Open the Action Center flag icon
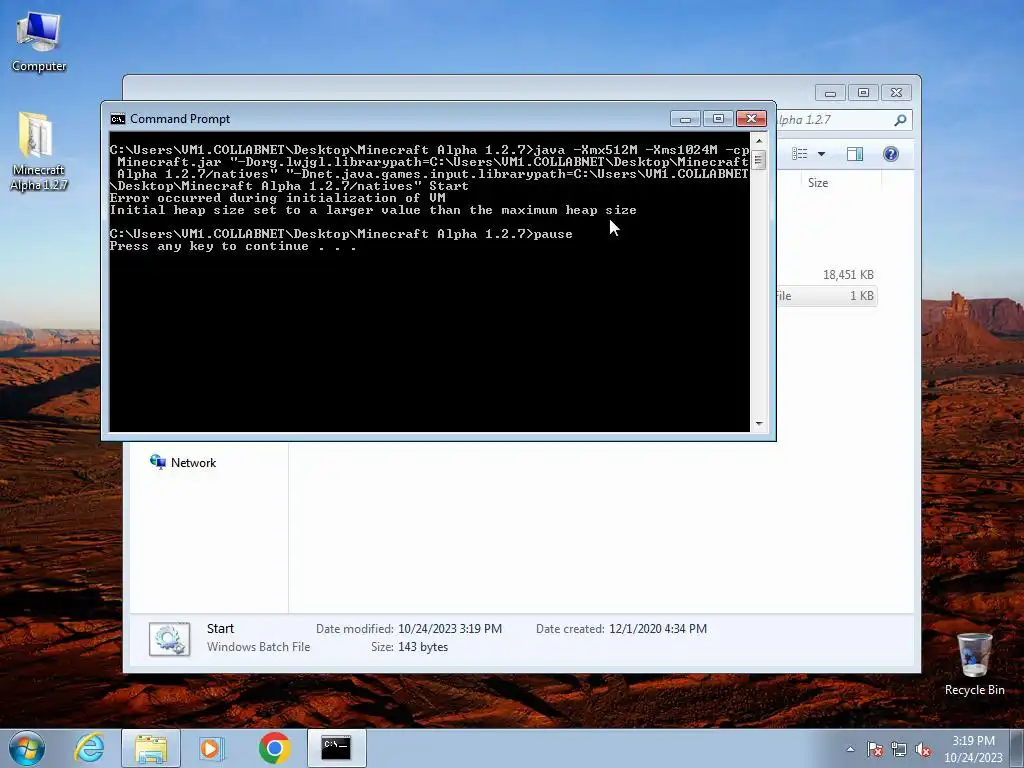 tap(875, 749)
